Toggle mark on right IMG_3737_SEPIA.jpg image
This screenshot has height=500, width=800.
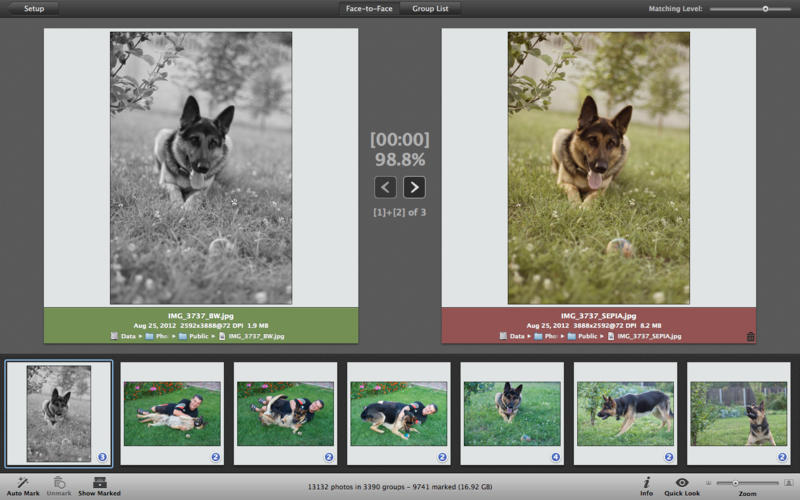(598, 165)
